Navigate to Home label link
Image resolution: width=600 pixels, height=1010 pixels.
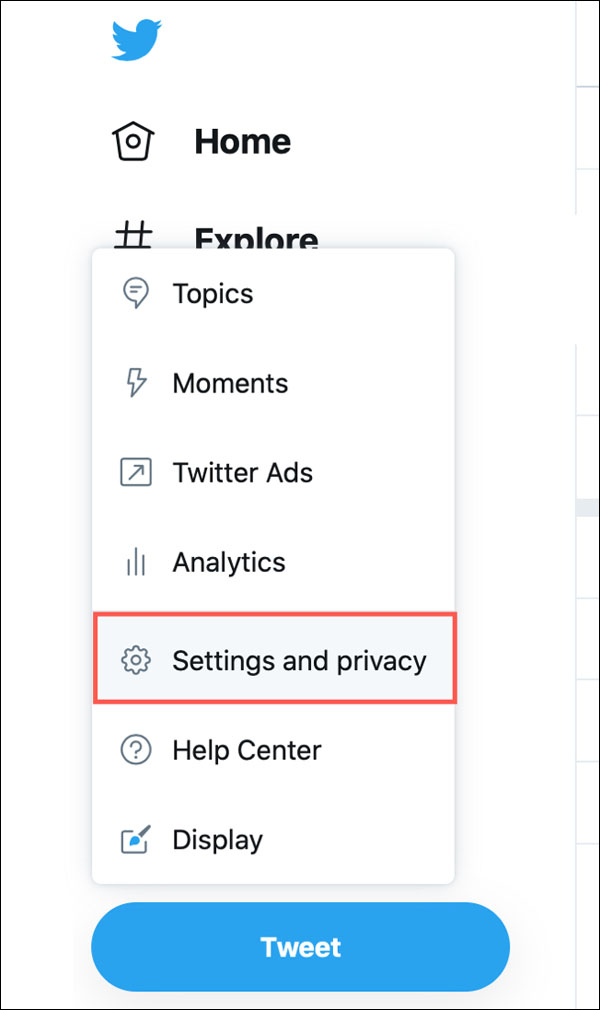coord(242,141)
